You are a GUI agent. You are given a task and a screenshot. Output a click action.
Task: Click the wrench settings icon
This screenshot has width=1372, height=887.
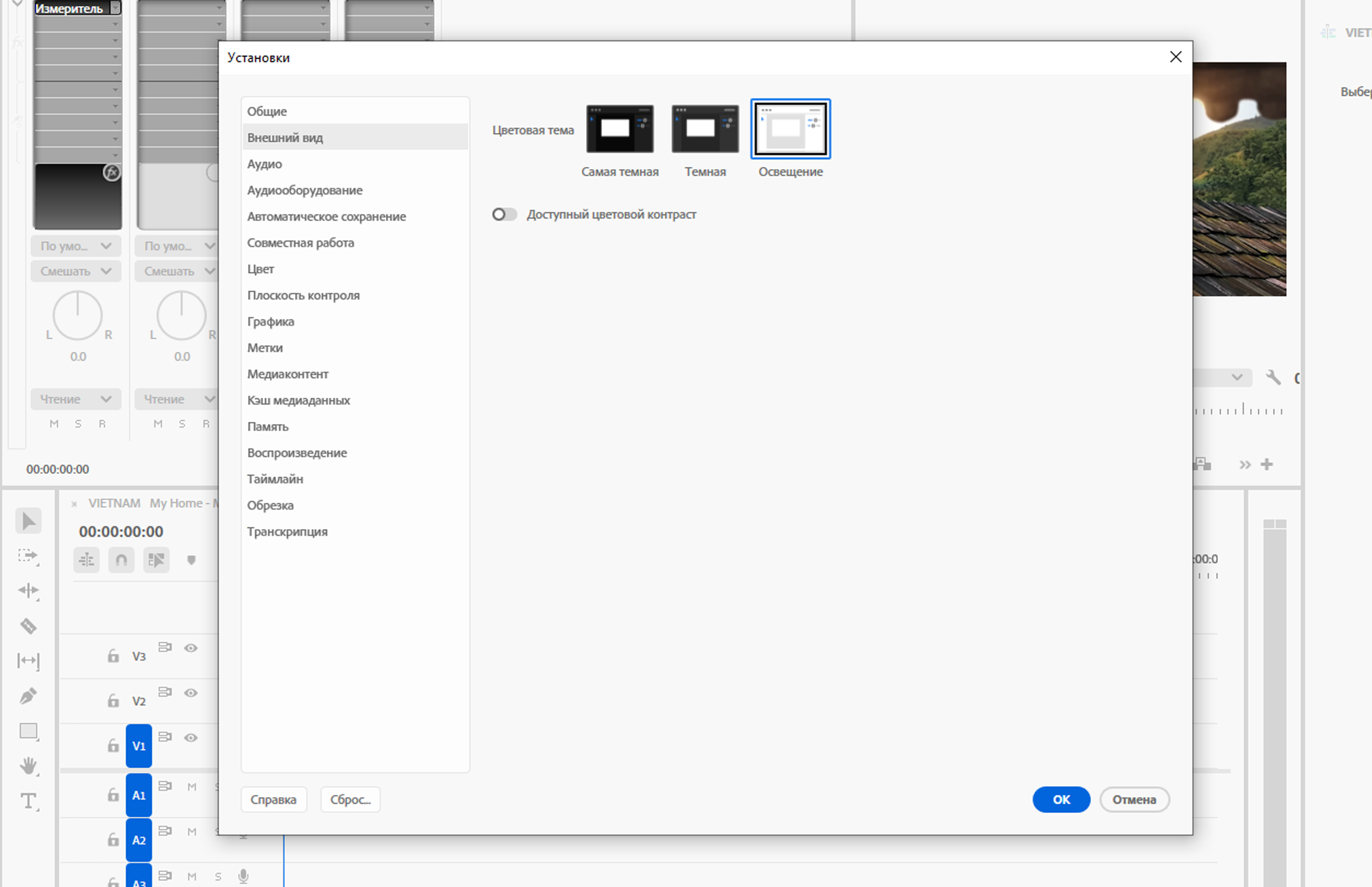1273,378
